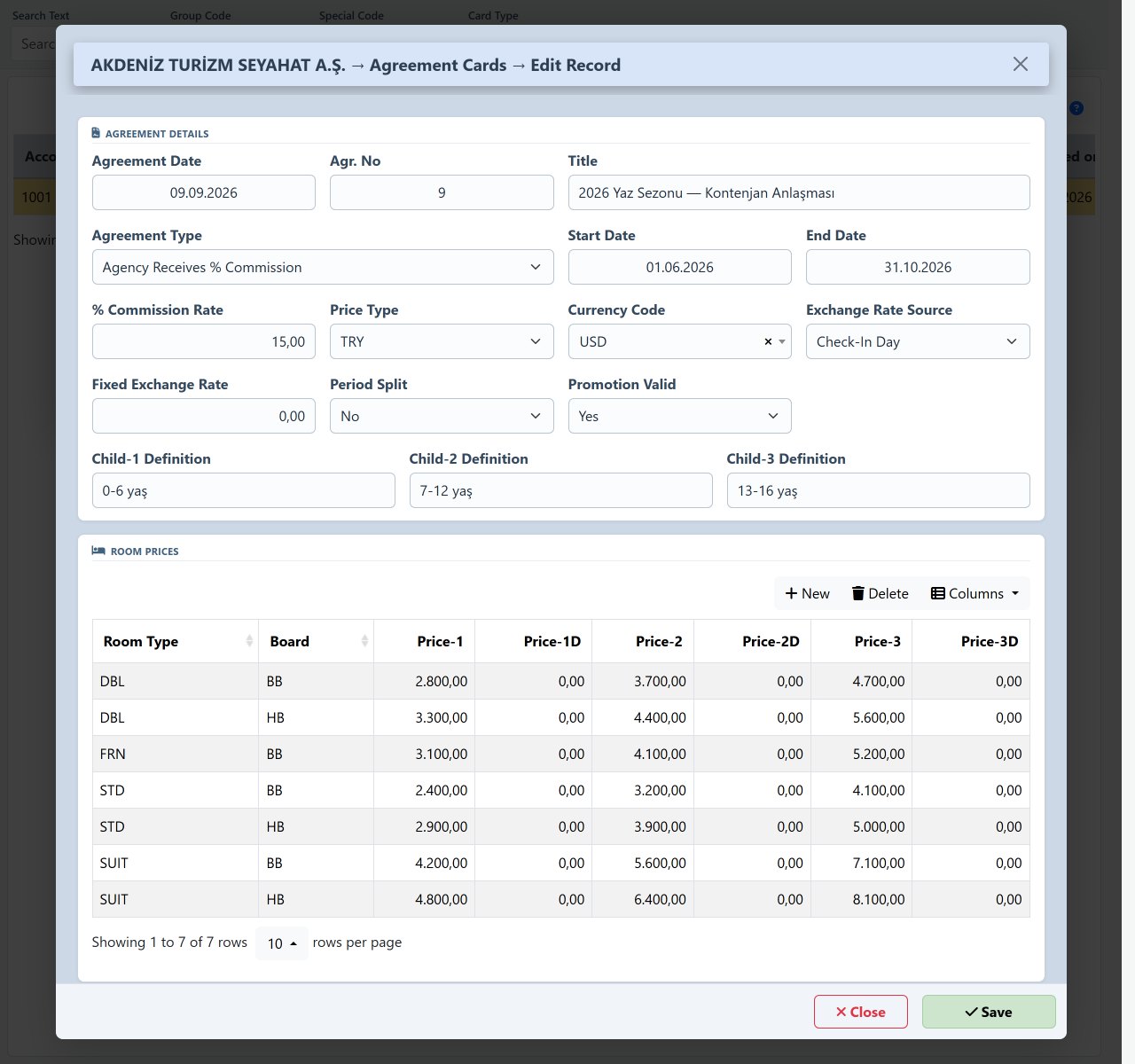Image resolution: width=1135 pixels, height=1064 pixels.
Task: Edit the agreement Title field
Action: [x=799, y=192]
